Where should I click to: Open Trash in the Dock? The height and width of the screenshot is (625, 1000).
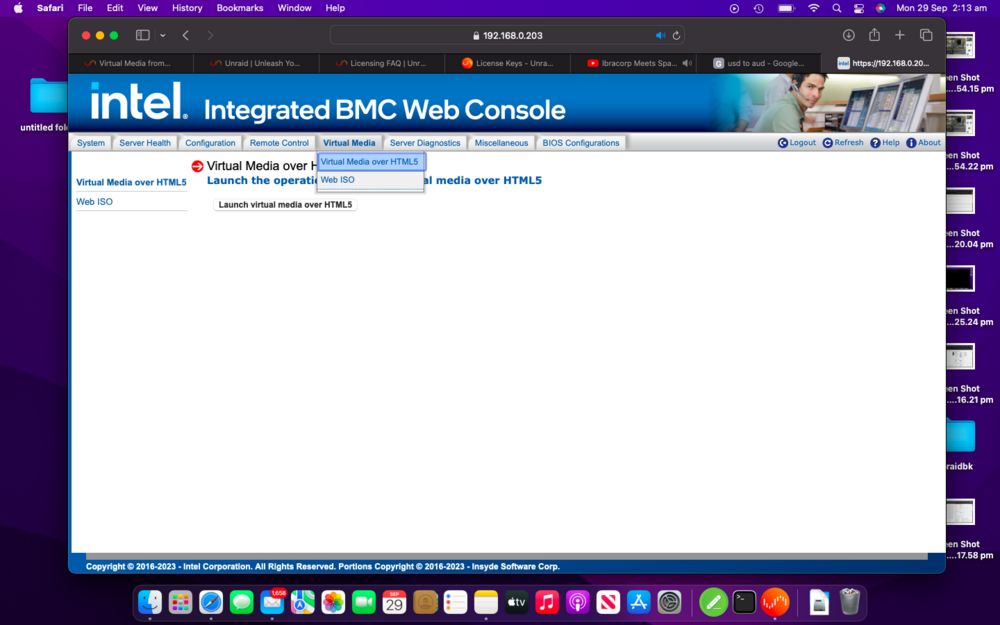[849, 602]
